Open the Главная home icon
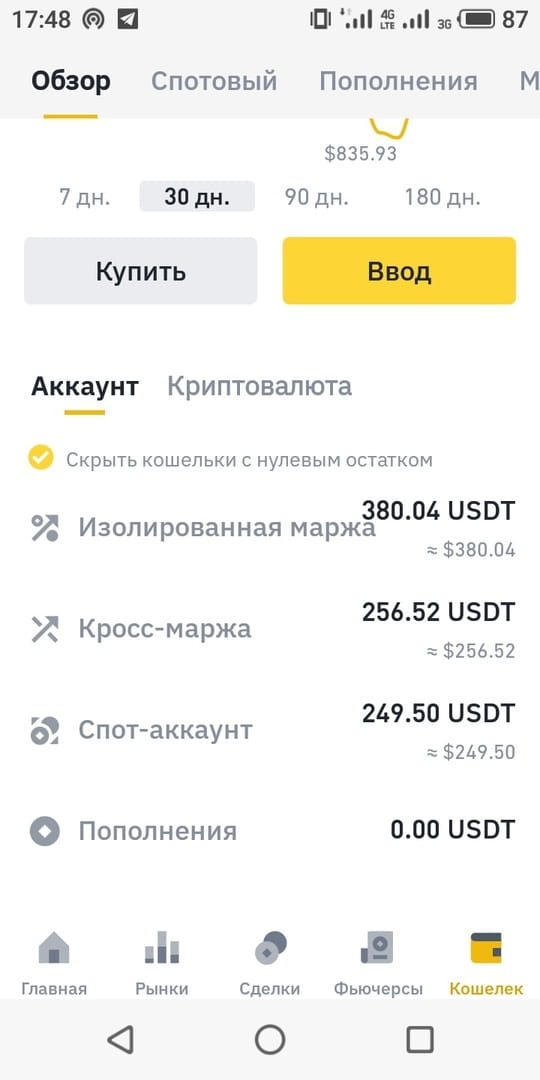Screen dimensions: 540x1080 (x=54, y=947)
